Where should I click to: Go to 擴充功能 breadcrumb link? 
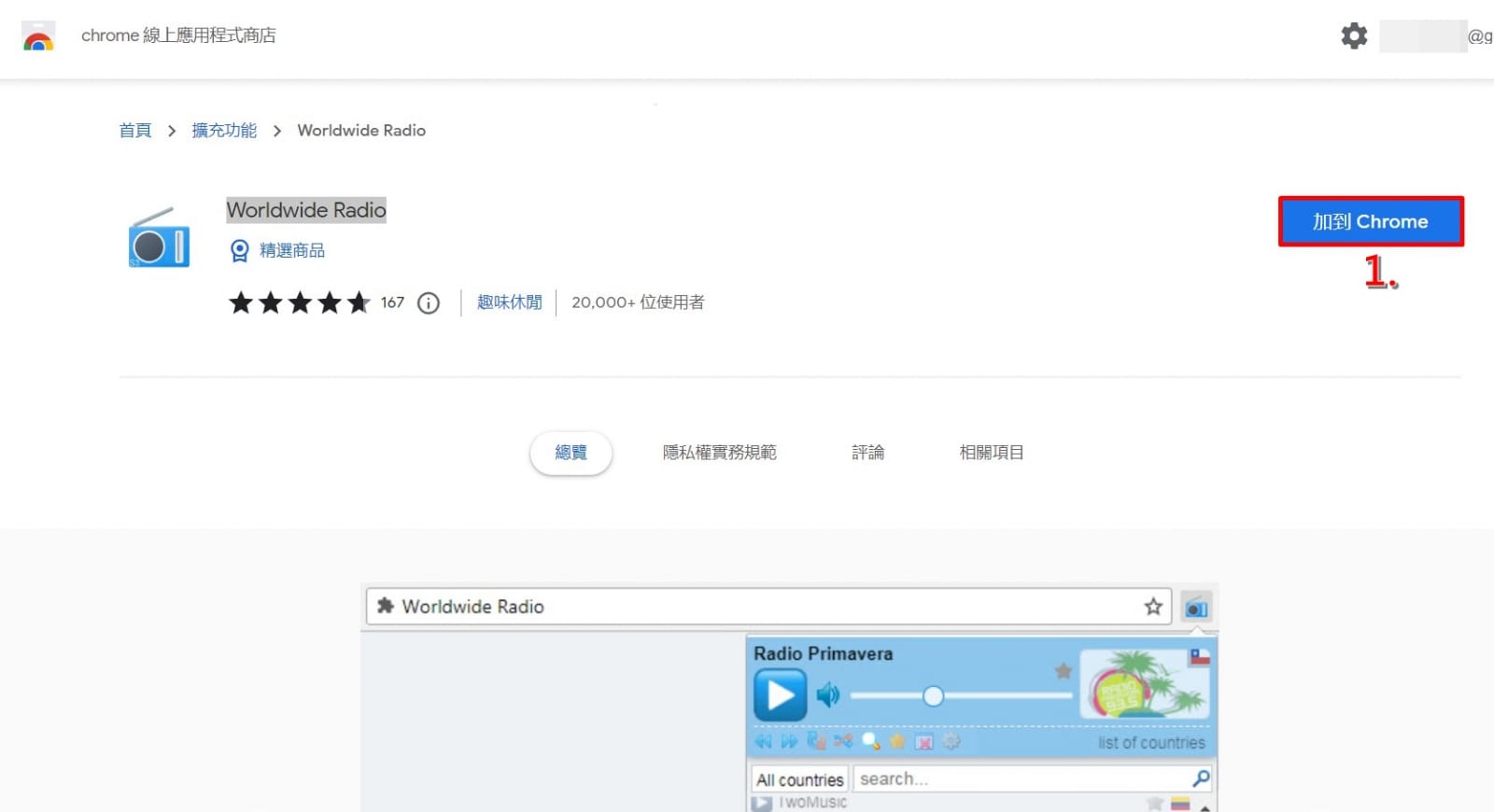click(224, 131)
